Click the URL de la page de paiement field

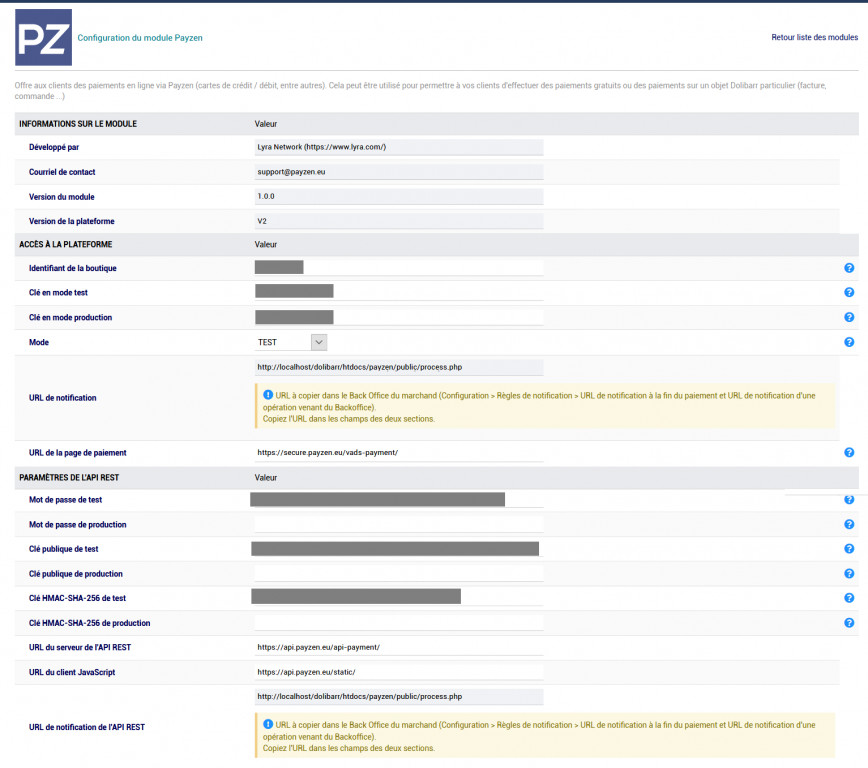coord(399,452)
